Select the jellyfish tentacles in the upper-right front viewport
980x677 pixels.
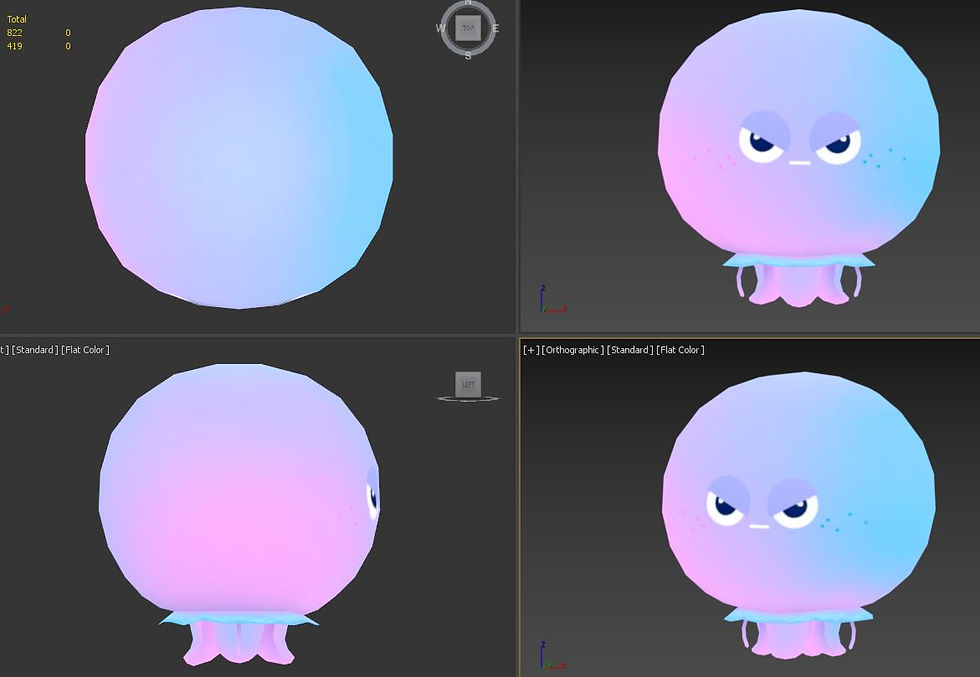(797, 281)
